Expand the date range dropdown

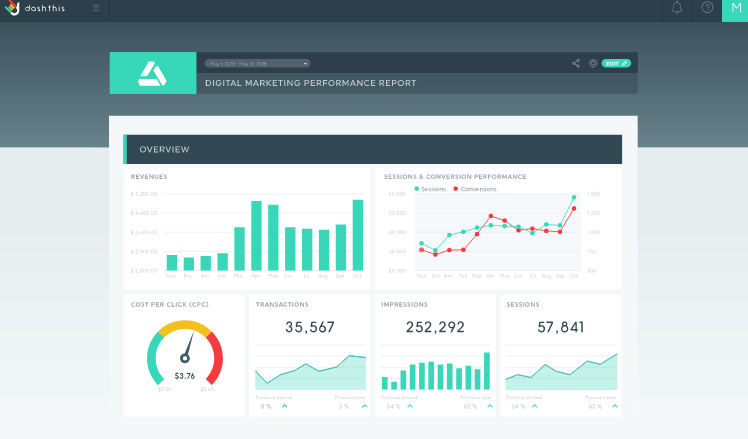(258, 63)
